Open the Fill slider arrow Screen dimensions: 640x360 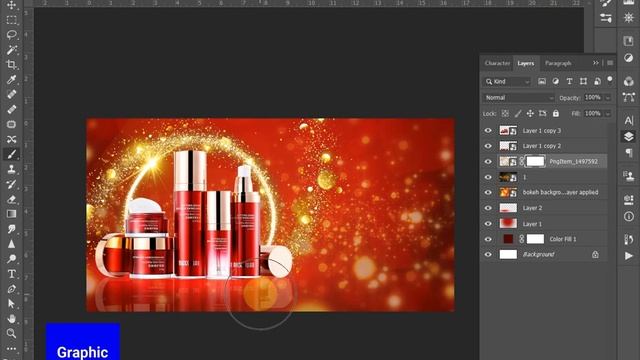pyautogui.click(x=608, y=114)
